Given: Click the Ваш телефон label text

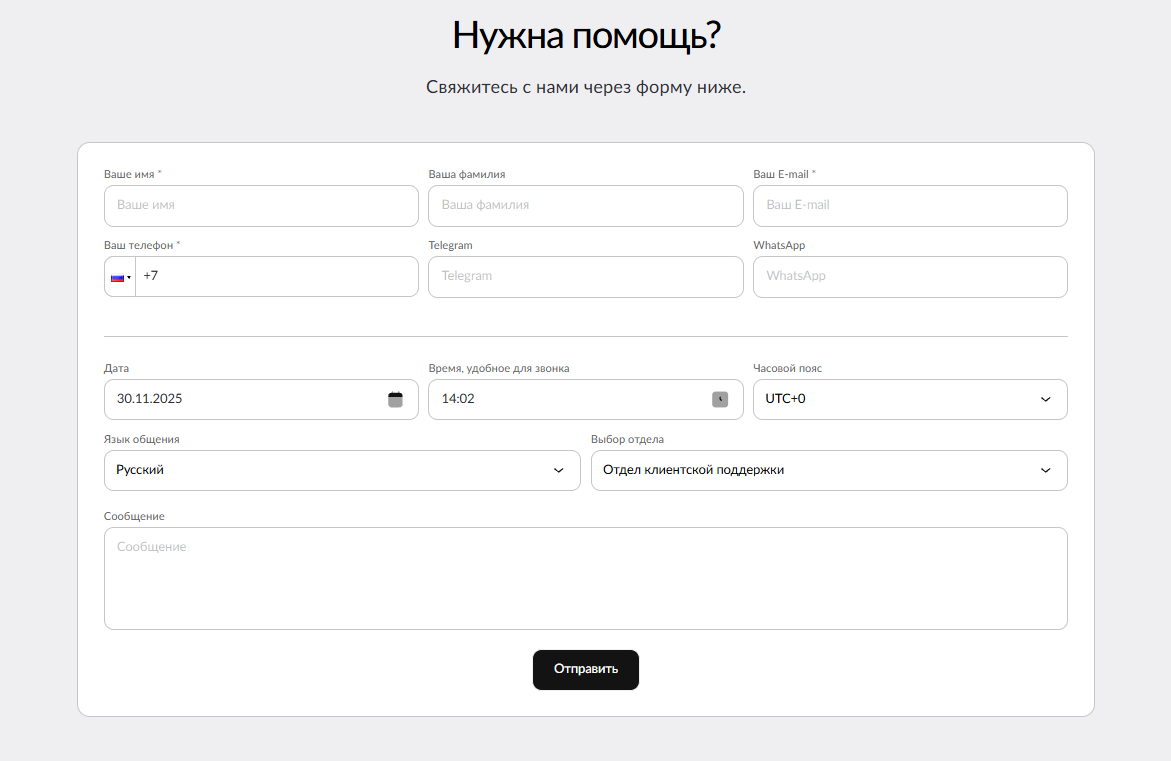Looking at the screenshot, I should pos(139,245).
